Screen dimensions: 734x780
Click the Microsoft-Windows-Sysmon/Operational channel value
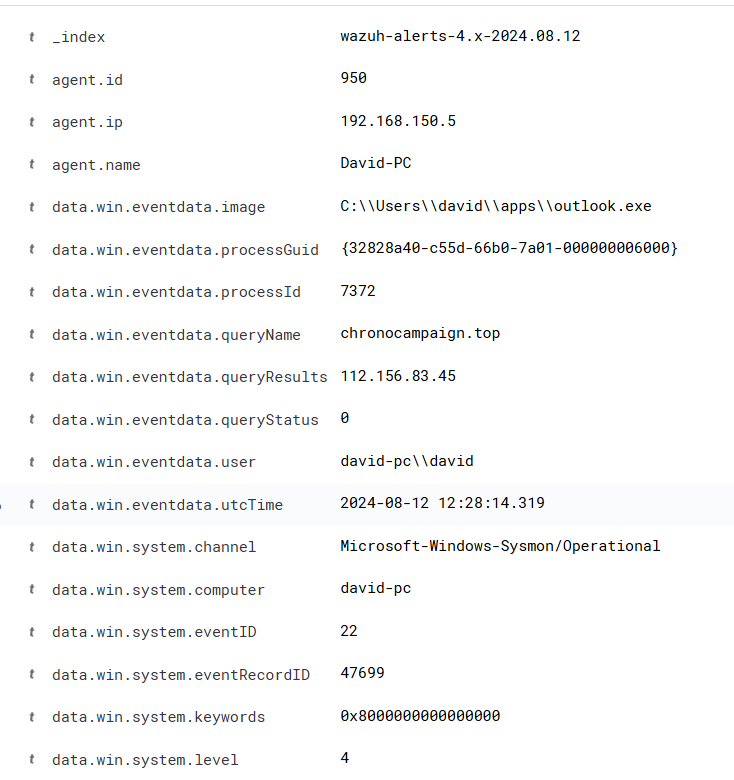coord(500,546)
